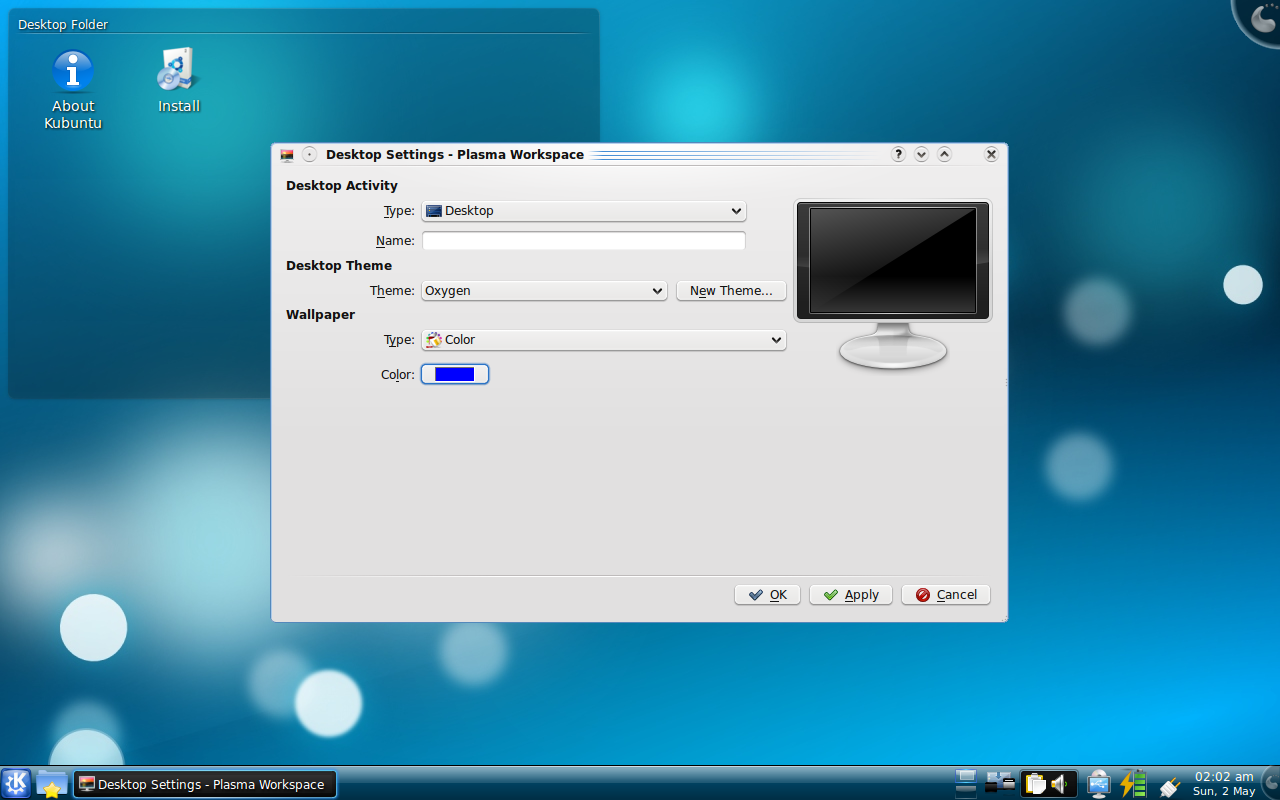Screen dimensions: 1280x800
Task: Open the favorites folder icon in the panel
Action: tap(52, 783)
